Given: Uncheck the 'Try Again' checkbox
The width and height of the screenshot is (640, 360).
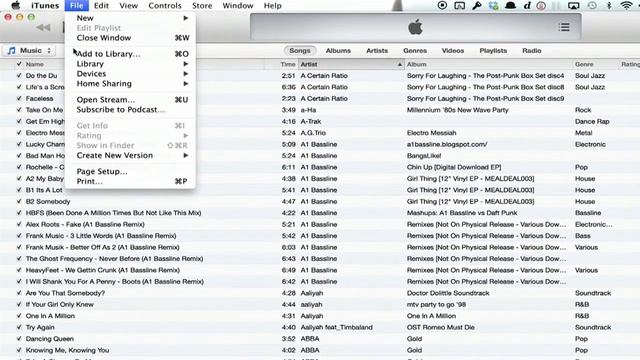Looking at the screenshot, I should 19,327.
